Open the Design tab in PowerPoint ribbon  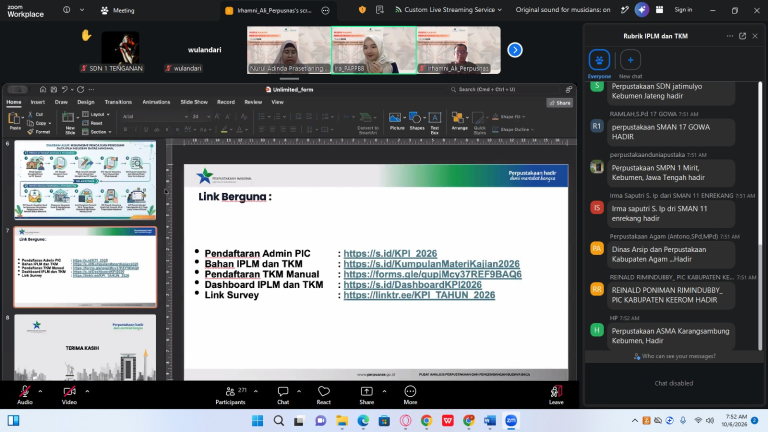86,102
